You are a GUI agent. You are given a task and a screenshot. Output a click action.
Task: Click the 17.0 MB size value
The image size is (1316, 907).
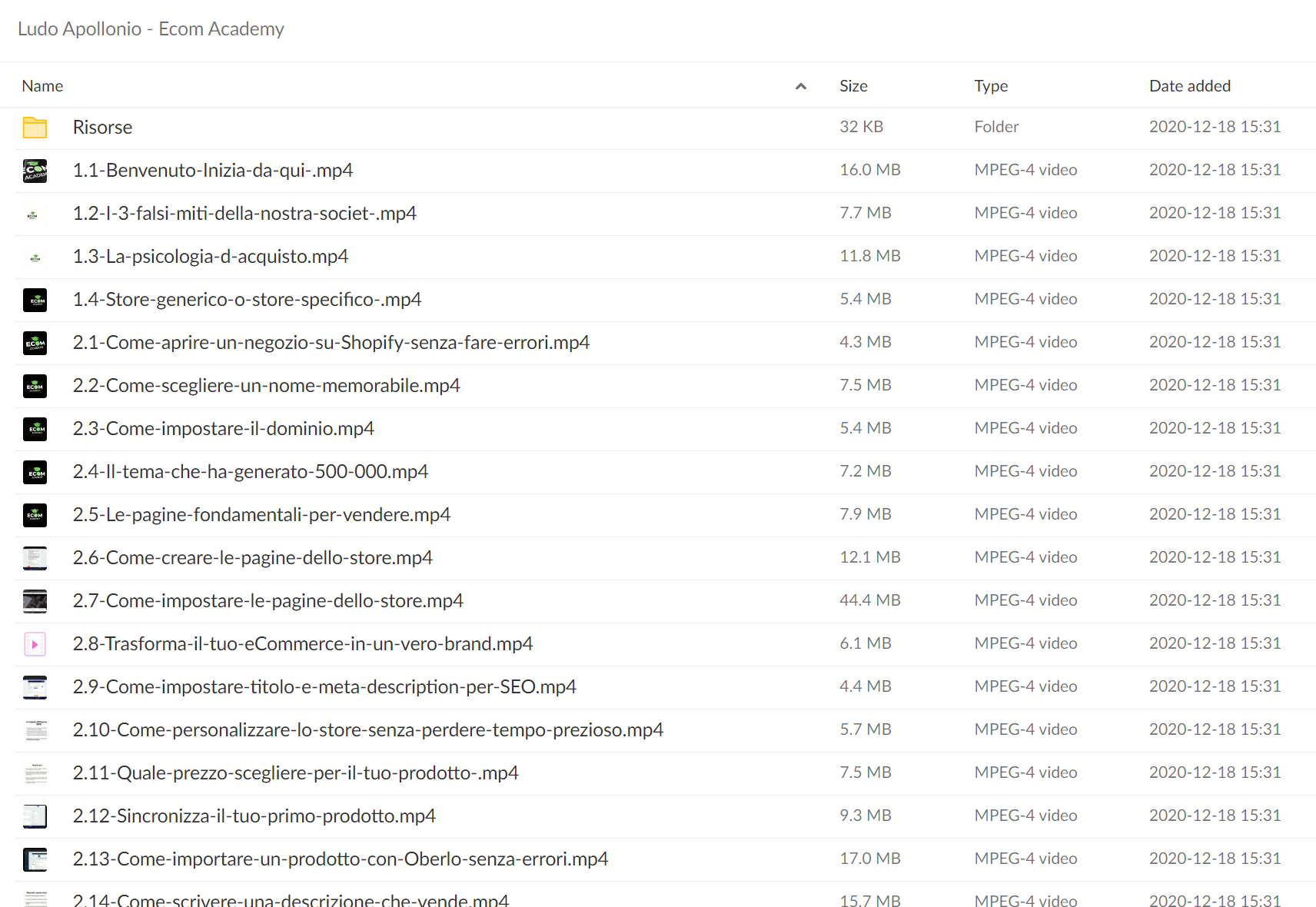coord(870,859)
